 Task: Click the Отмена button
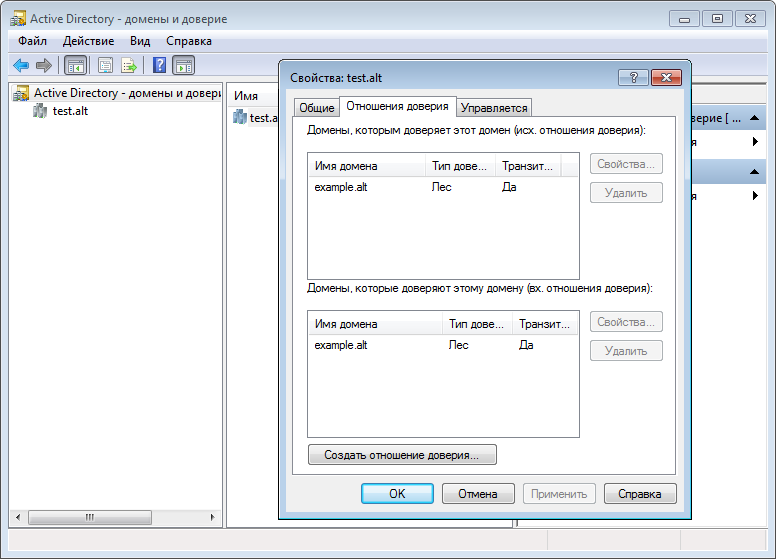coord(478,494)
